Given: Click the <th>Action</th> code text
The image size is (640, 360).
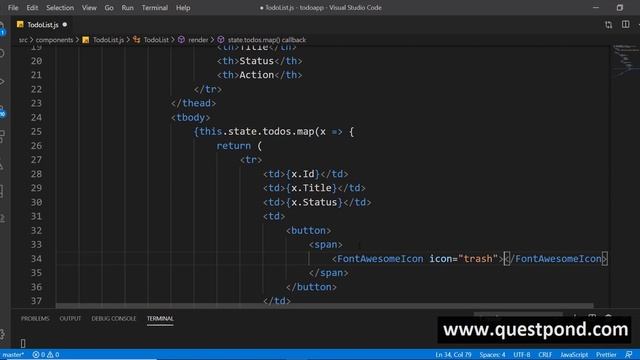Looking at the screenshot, I should point(260,75).
